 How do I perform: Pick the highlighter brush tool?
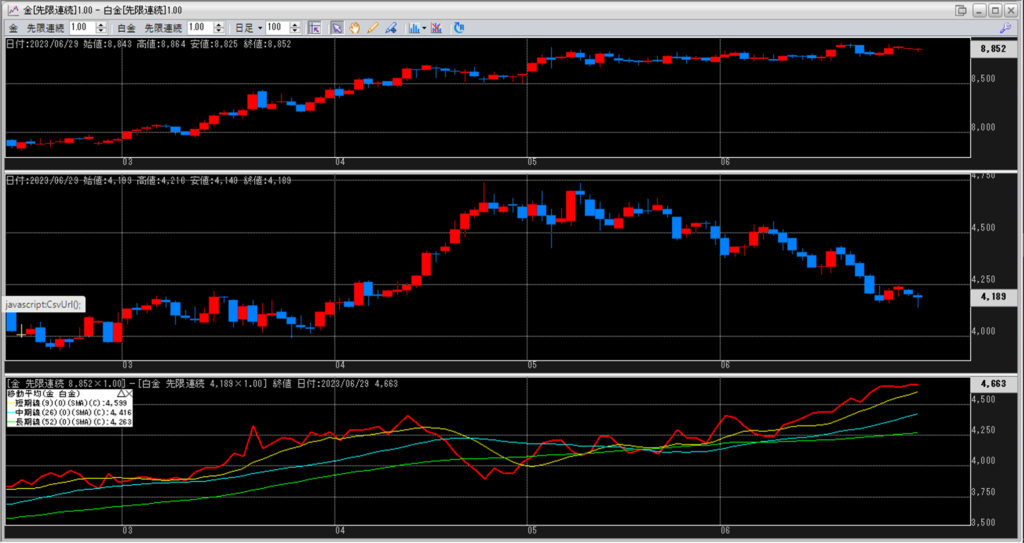389,27
